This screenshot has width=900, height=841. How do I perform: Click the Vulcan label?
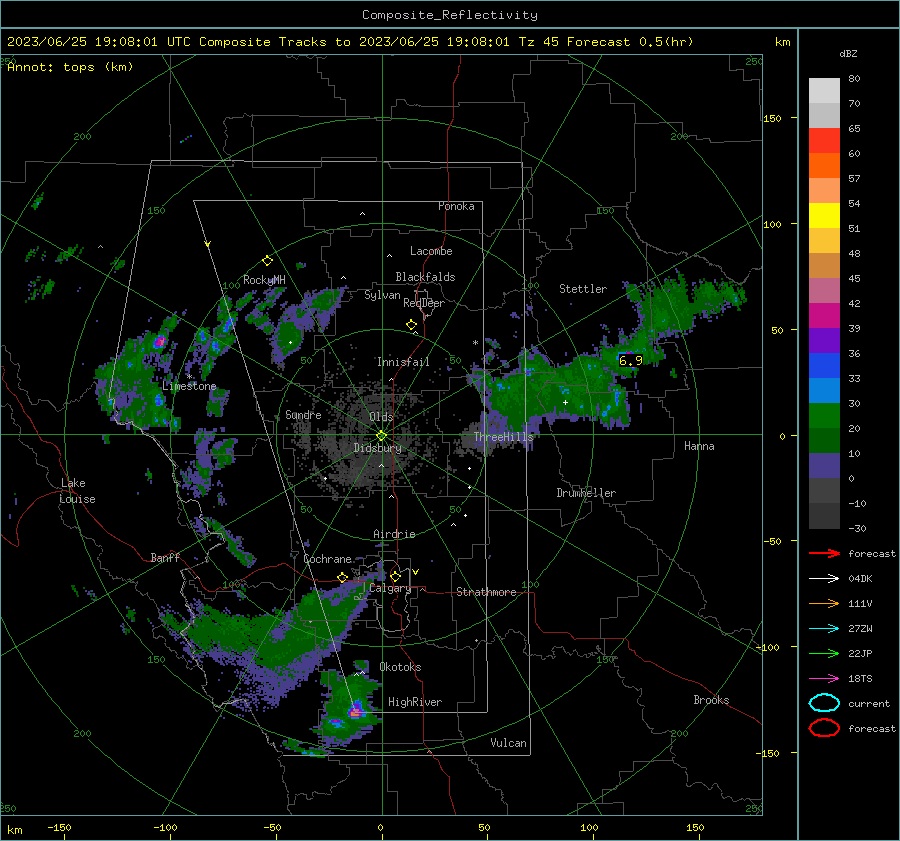(508, 743)
